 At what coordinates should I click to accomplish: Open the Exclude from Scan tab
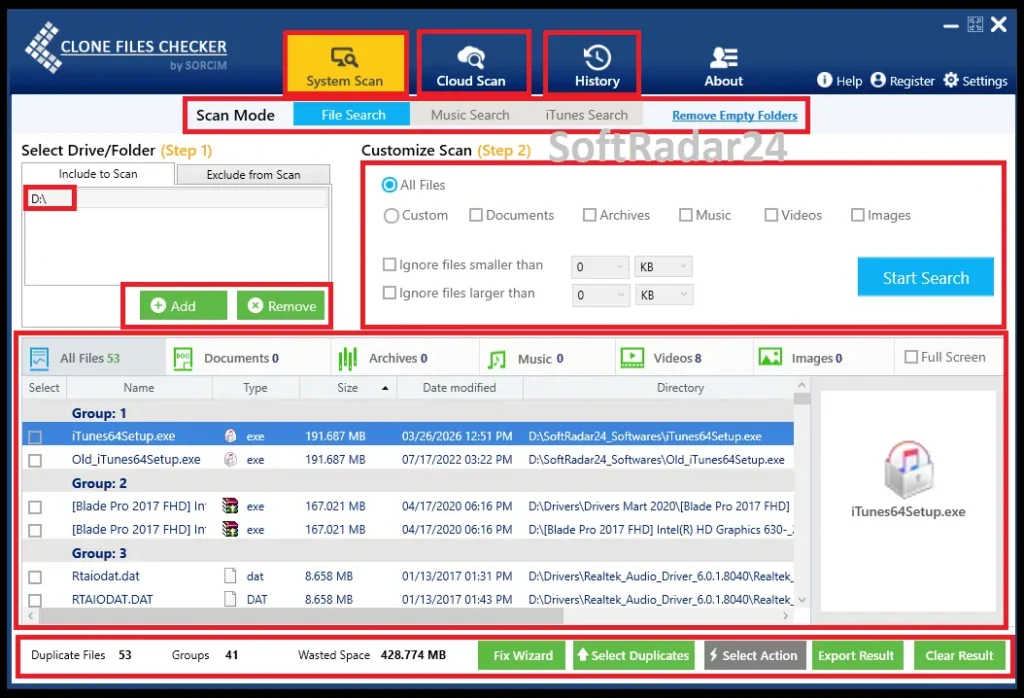253,174
